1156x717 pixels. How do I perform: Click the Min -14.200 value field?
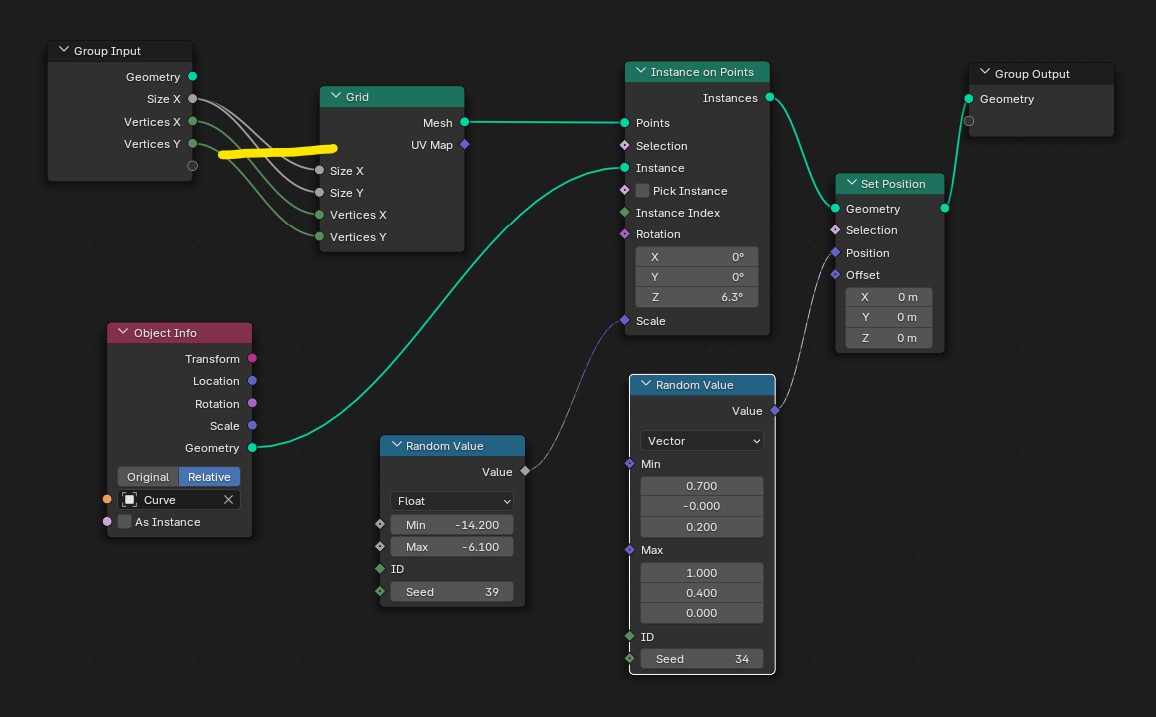click(x=451, y=525)
